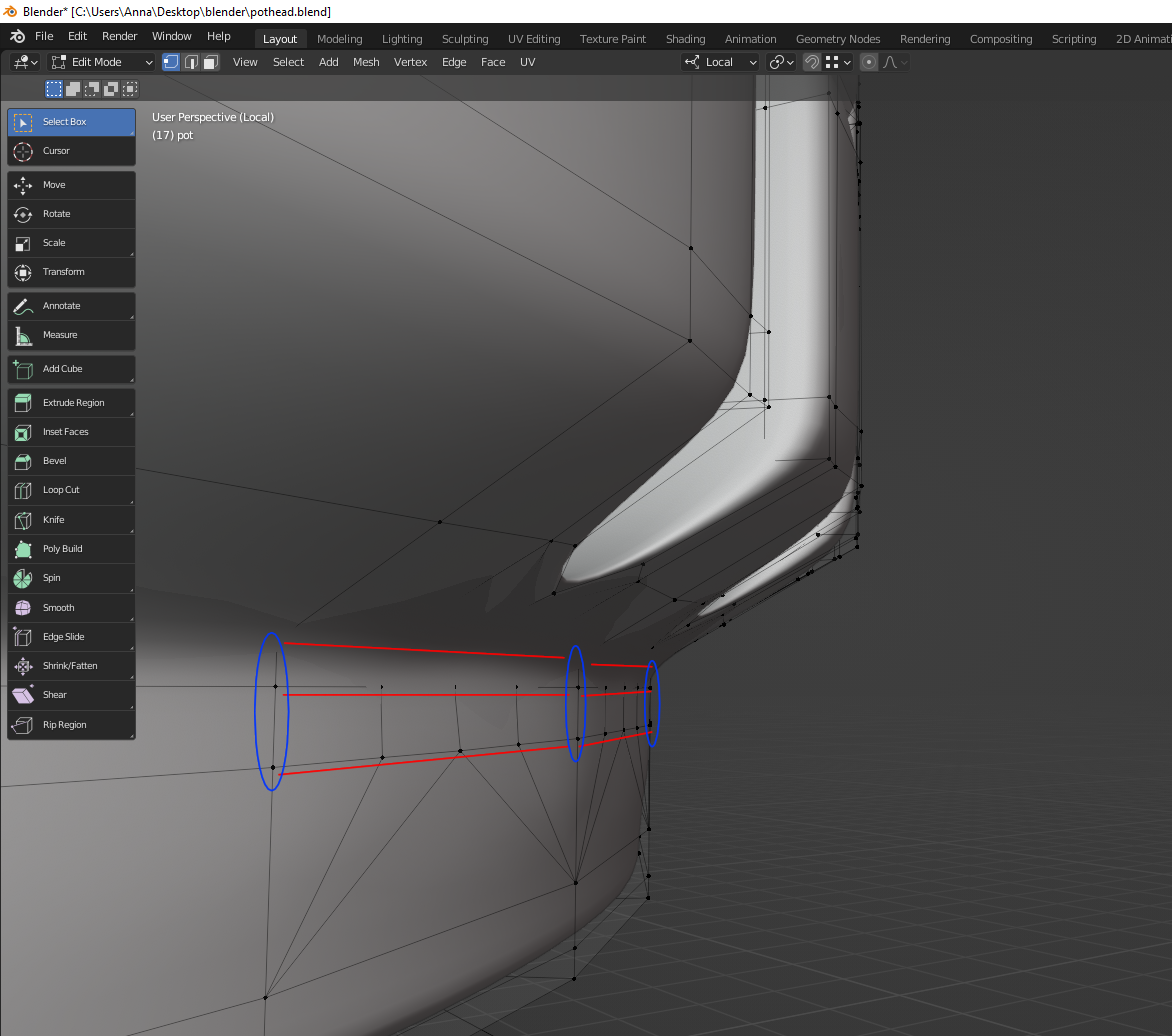This screenshot has width=1172, height=1036.
Task: Click the vertex inside the left blue ellipse
Action: [275, 687]
